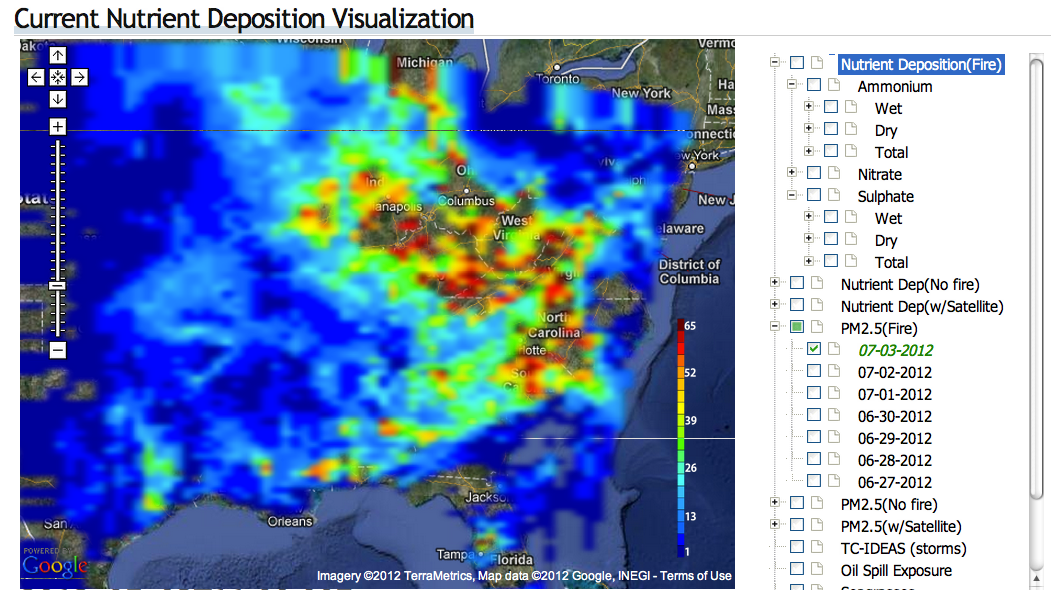The width and height of the screenshot is (1051, 590).
Task: Expand the Ammonium Wet node
Action: tap(808, 106)
